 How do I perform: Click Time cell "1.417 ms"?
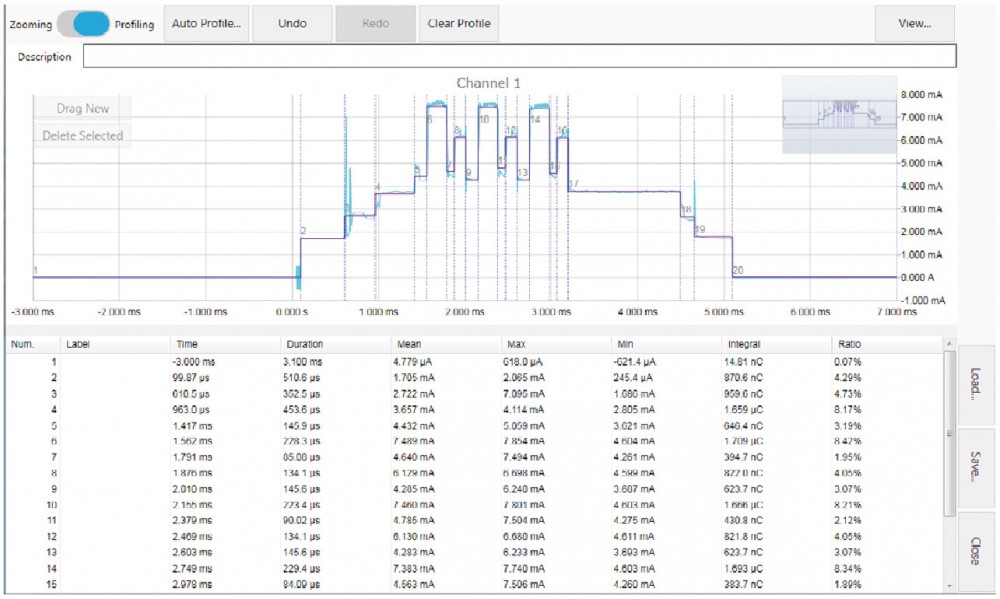click(x=193, y=425)
